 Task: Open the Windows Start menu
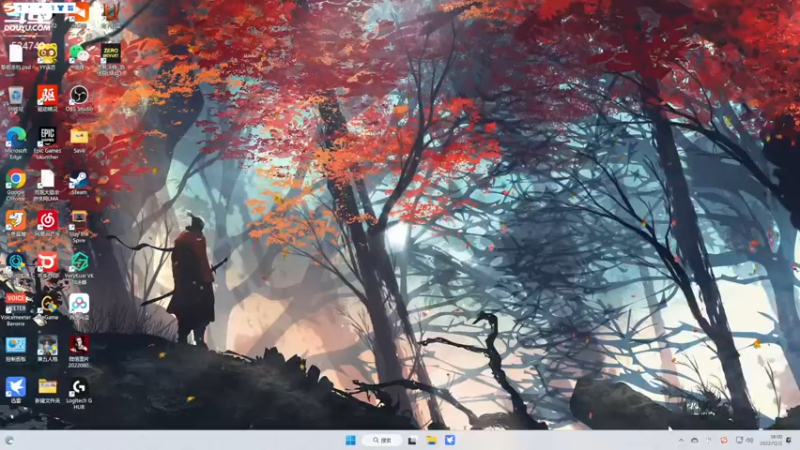pyautogui.click(x=351, y=440)
